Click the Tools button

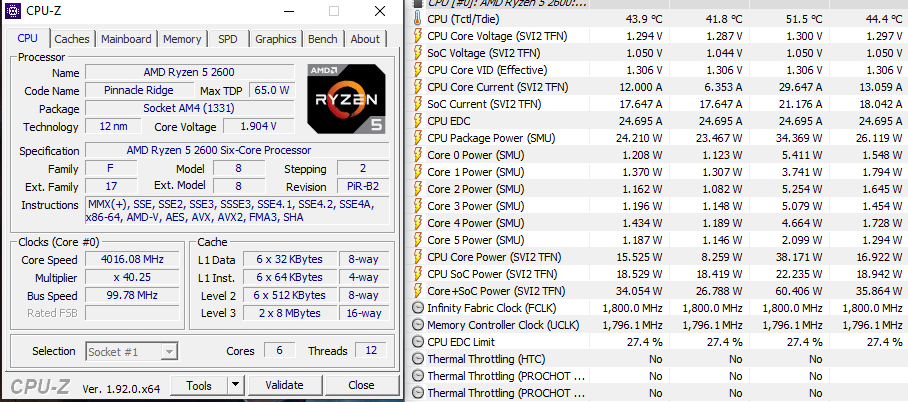pos(199,385)
